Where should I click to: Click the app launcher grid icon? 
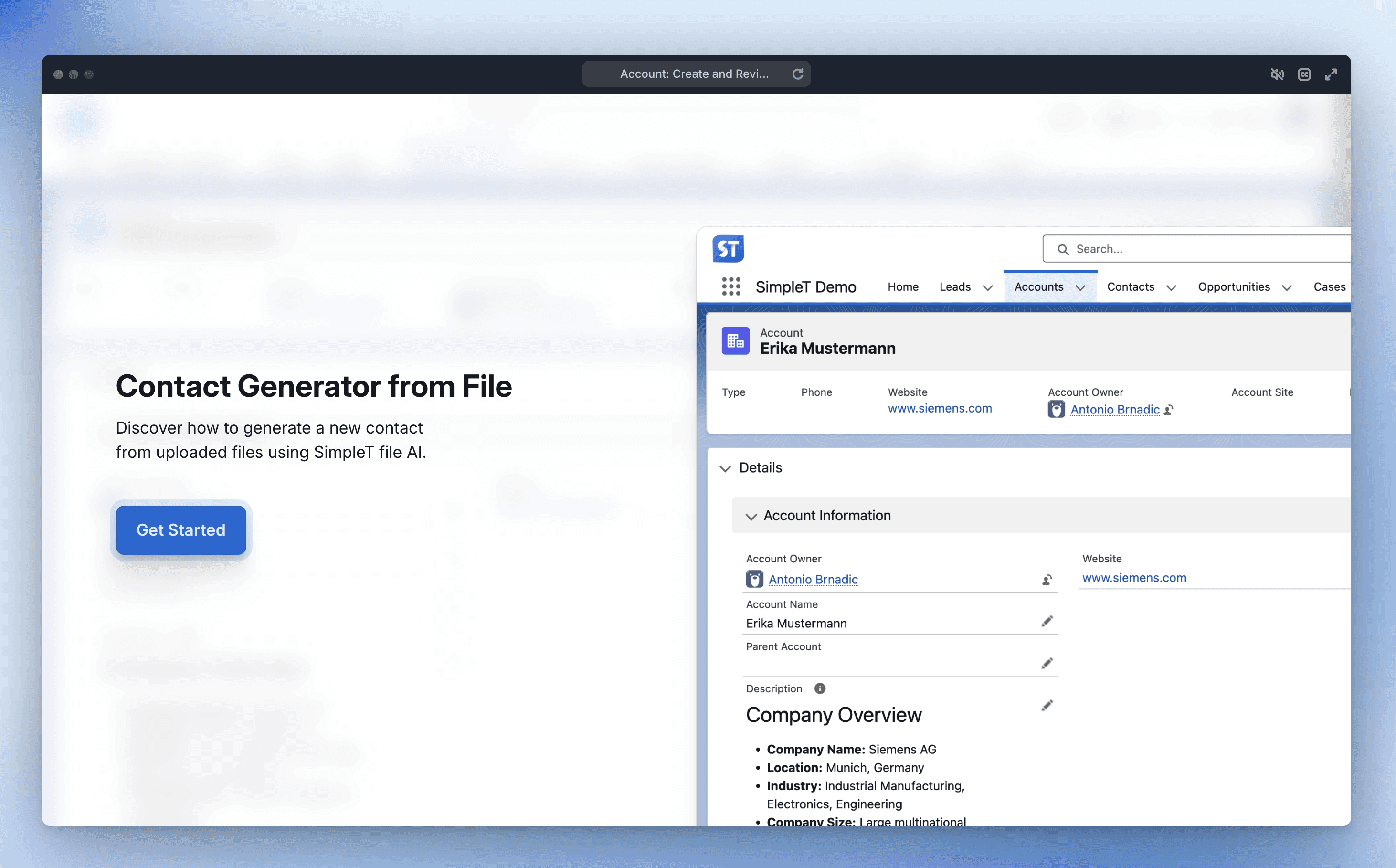731,286
